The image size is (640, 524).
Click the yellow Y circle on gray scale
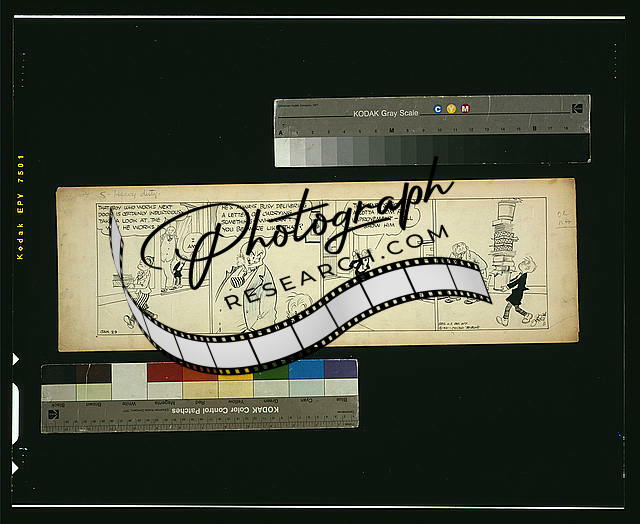click(x=451, y=109)
